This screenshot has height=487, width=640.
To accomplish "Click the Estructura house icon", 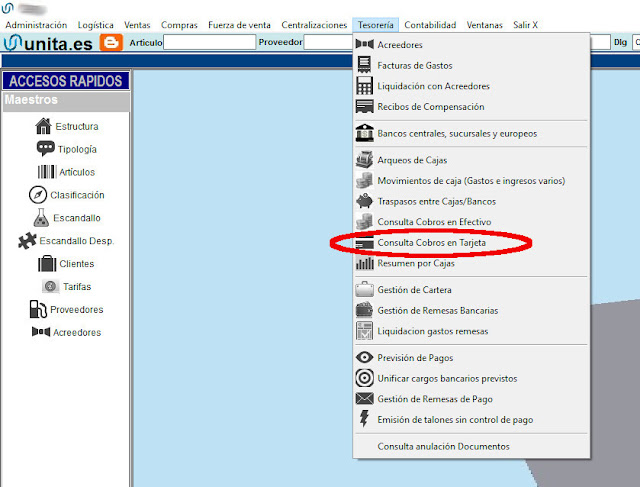I will pyautogui.click(x=43, y=126).
